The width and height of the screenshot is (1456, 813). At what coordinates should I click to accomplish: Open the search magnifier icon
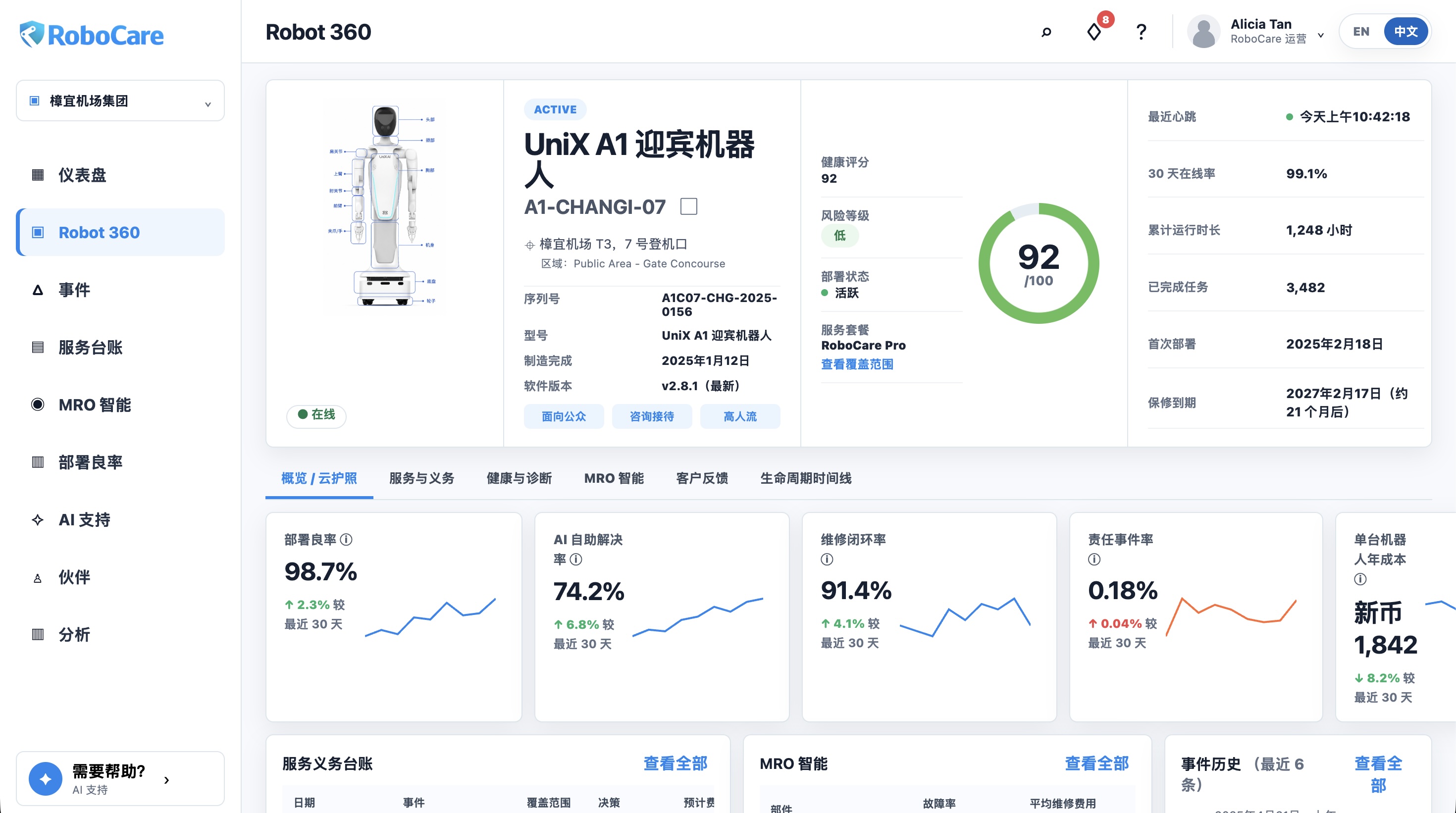coord(1046,32)
